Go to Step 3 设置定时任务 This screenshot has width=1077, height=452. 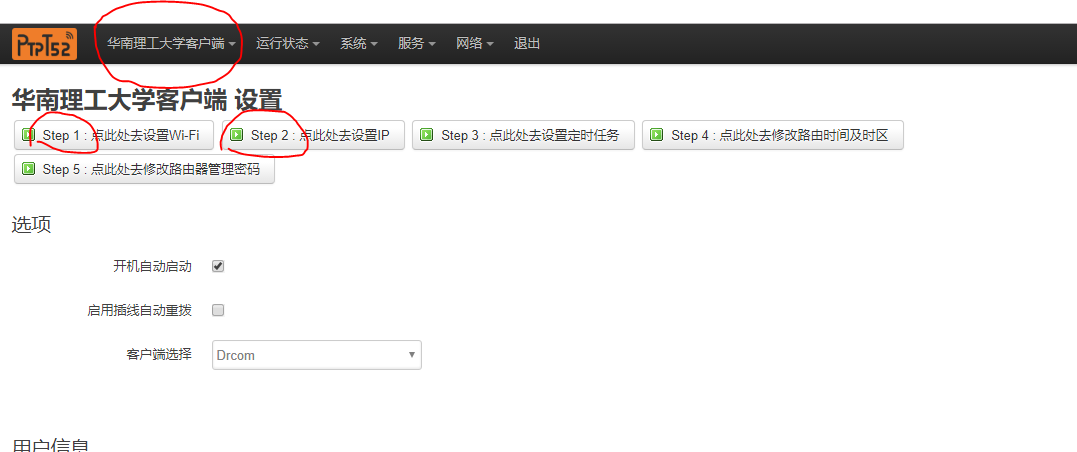pyautogui.click(x=523, y=135)
